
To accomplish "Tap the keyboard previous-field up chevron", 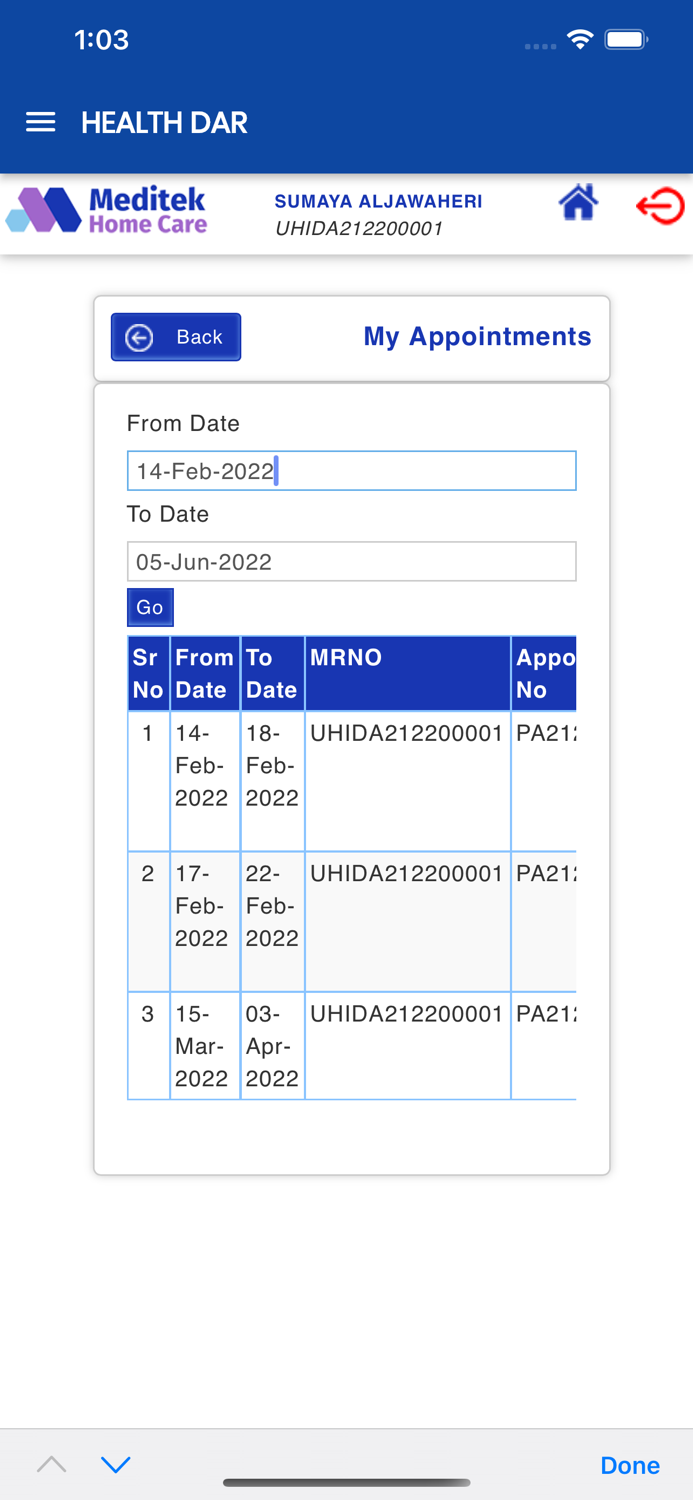I will 52,1465.
